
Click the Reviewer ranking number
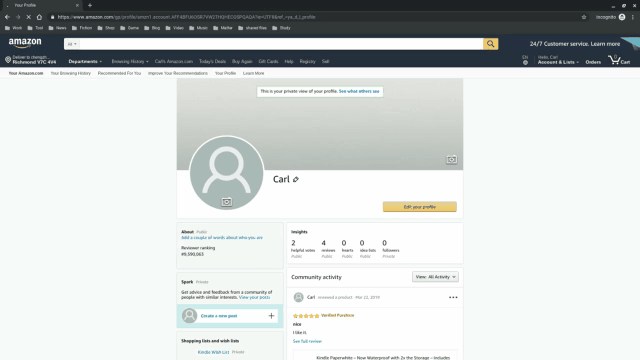(x=192, y=254)
